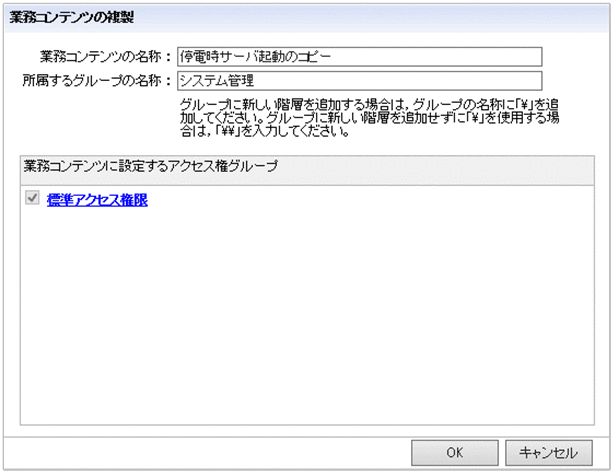
Task: Toggle the 標準アクセス権限 checkbox
Action: pos(32,197)
